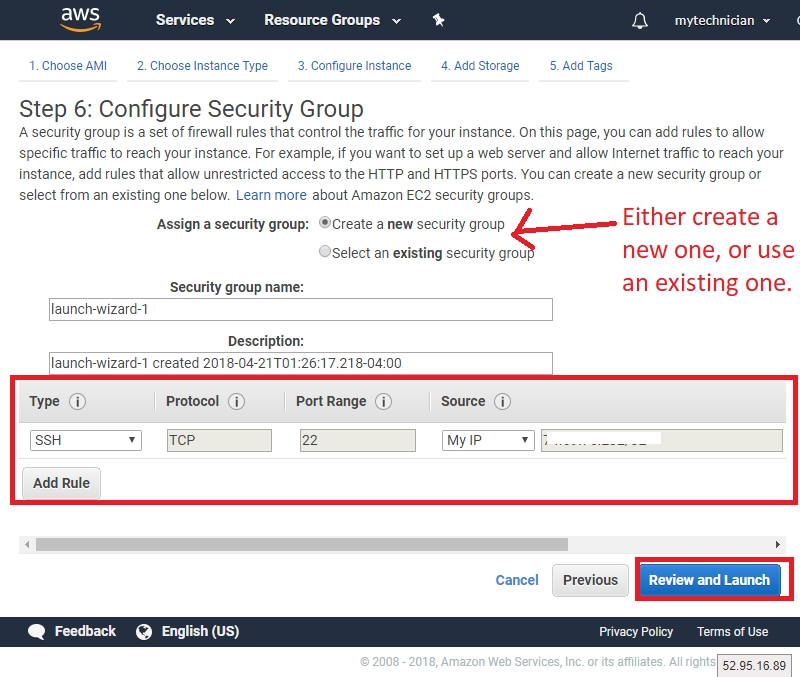Click the Security group name field

pos(300,310)
